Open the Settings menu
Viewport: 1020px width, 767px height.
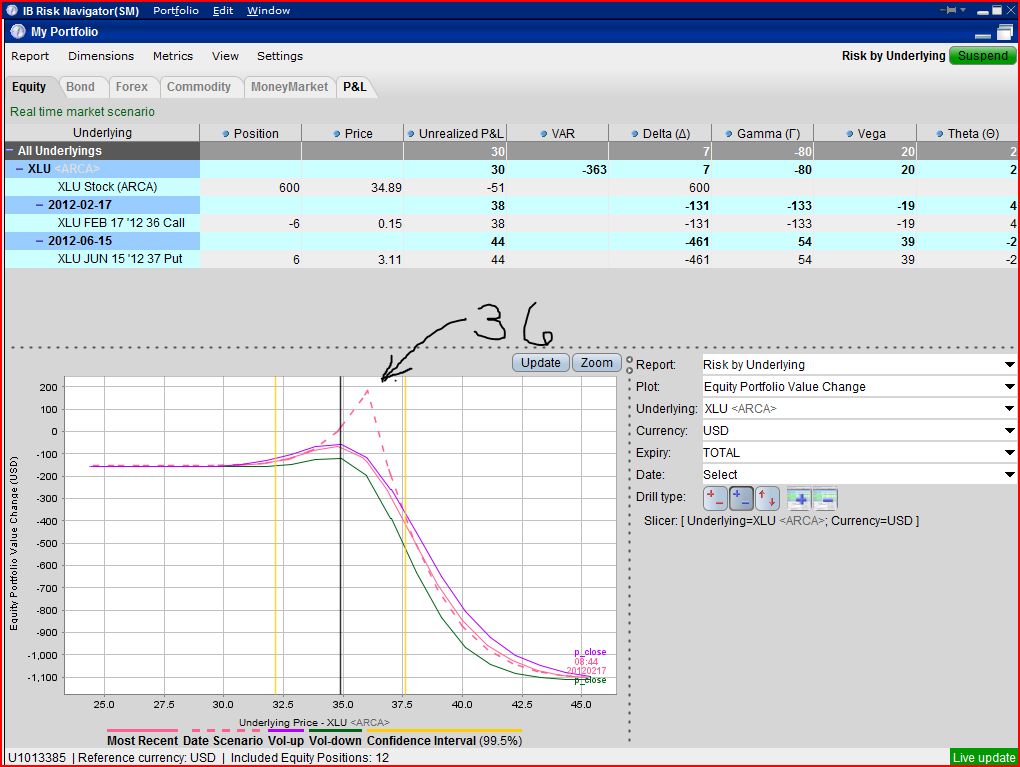(x=280, y=56)
